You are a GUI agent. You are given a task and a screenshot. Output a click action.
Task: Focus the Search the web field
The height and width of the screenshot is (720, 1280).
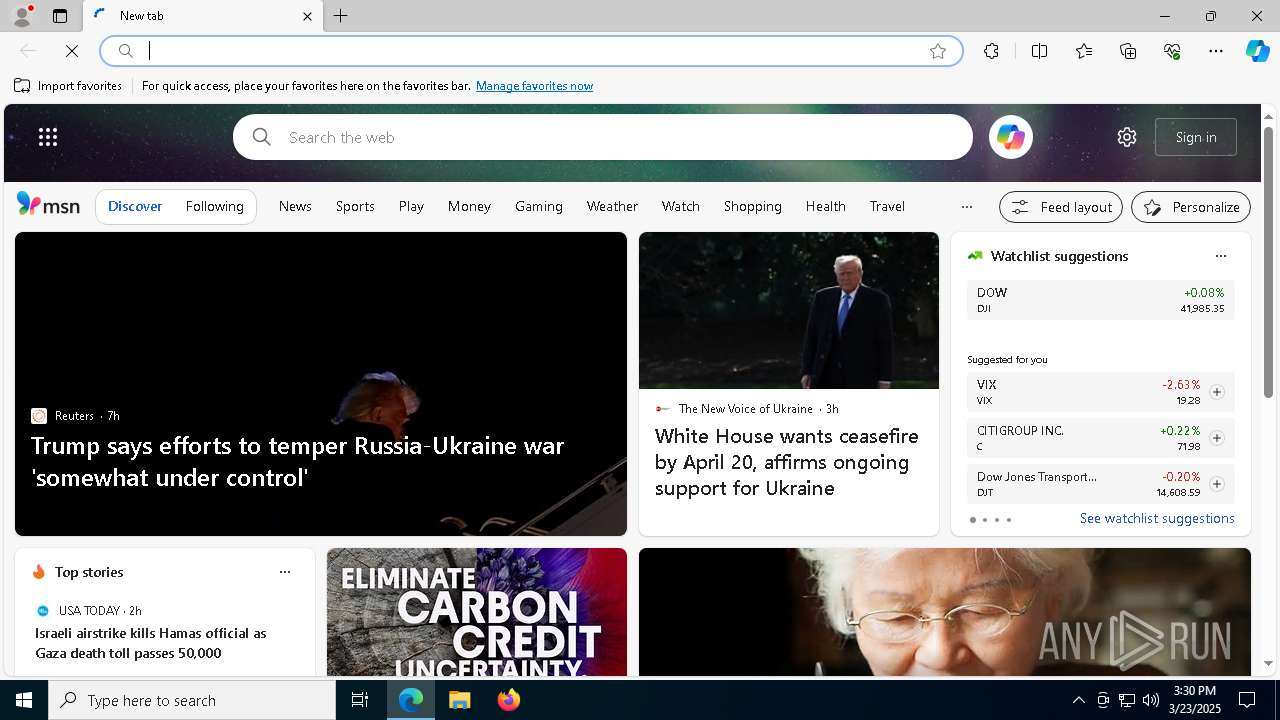pyautogui.click(x=603, y=137)
